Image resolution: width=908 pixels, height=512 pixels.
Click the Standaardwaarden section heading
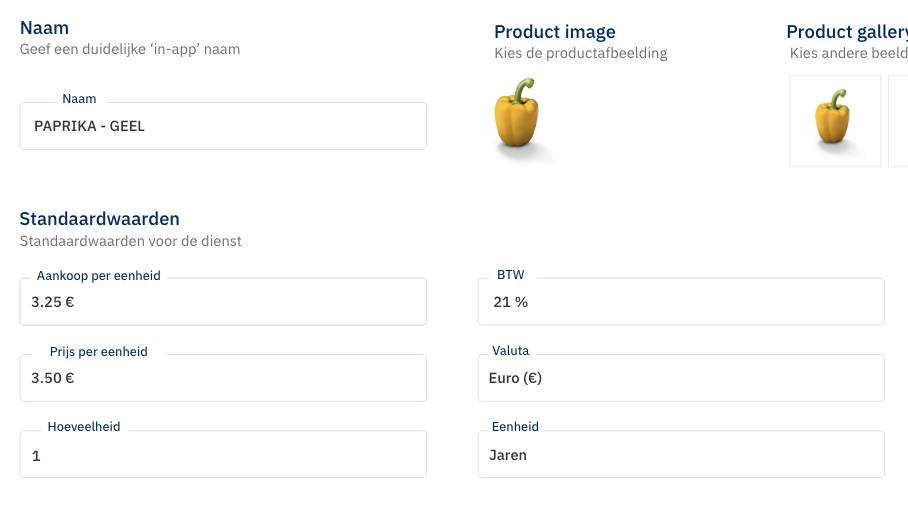100,219
